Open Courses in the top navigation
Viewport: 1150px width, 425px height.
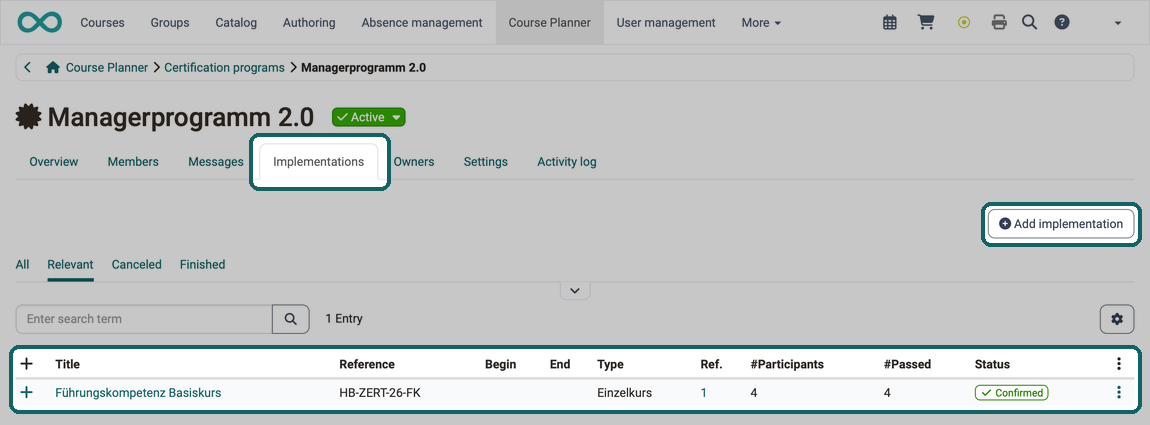pos(102,23)
